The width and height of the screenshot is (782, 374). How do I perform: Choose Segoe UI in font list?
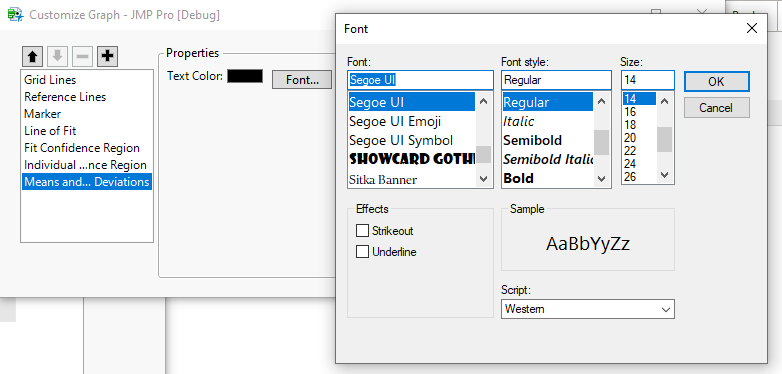[411, 102]
